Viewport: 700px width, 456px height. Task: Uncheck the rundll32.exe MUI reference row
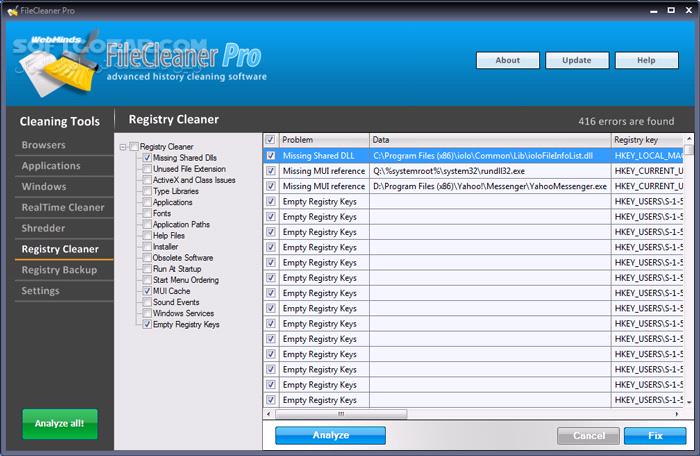pyautogui.click(x=271, y=171)
